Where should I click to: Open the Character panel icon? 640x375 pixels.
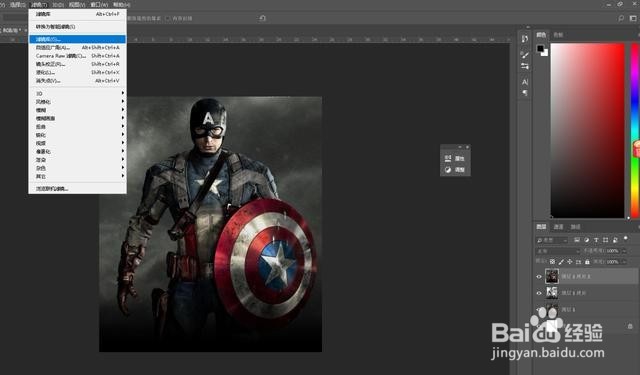(524, 82)
